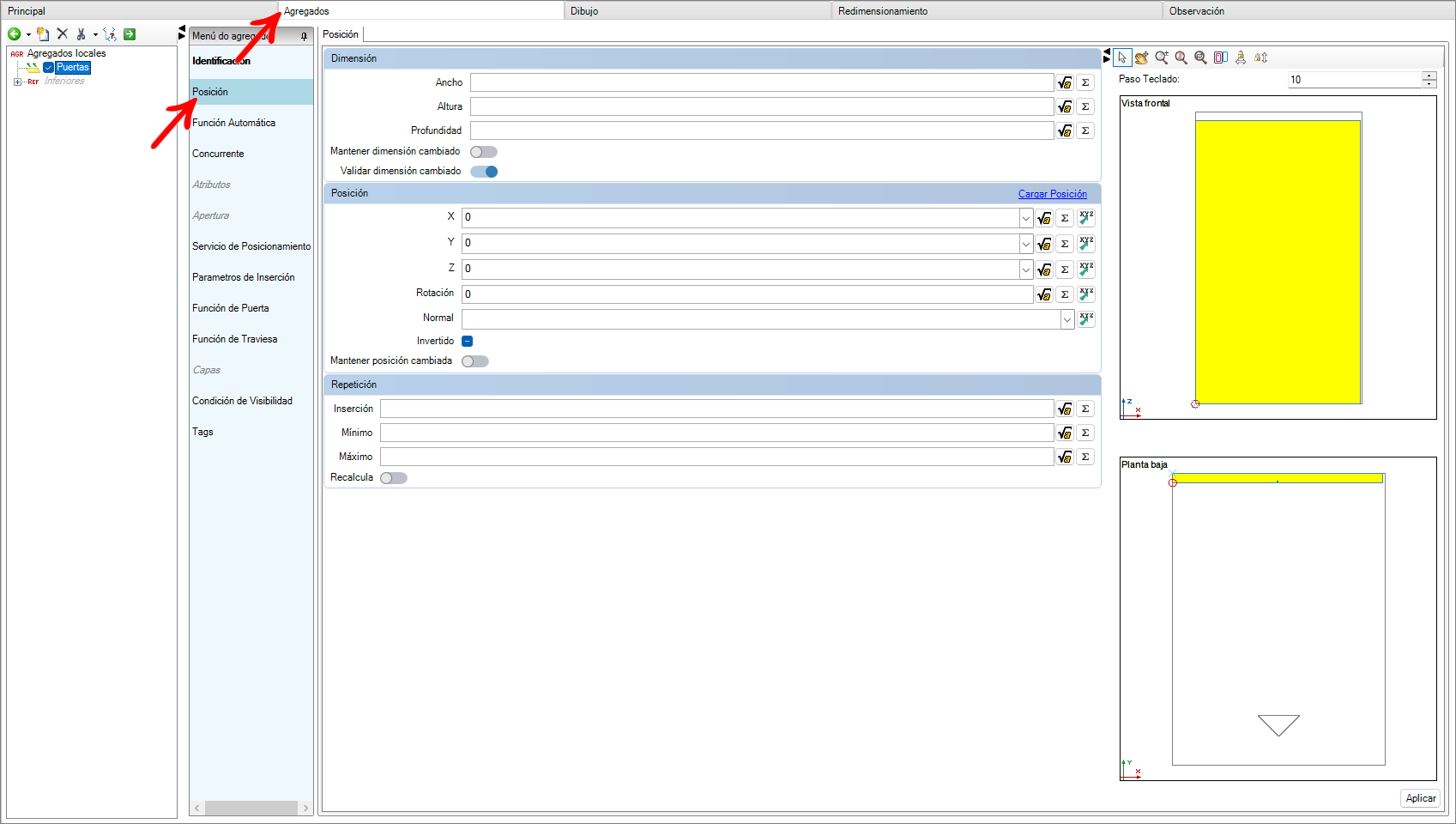Click the green forward arrow icon
This screenshot has width=1456, height=824.
point(130,34)
